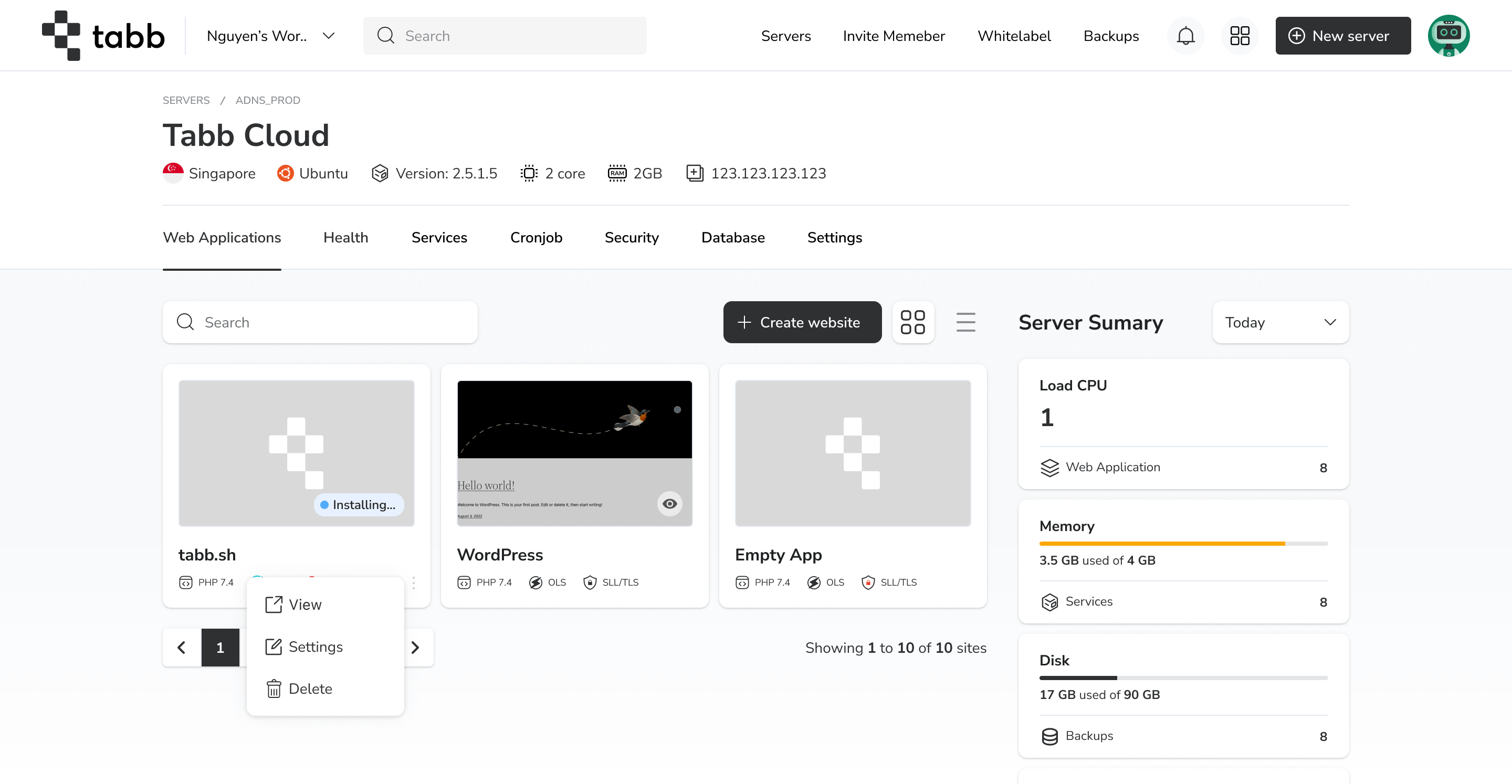Open Backups in the top navigation
Screen dimensions: 1512x784
pos(1111,36)
